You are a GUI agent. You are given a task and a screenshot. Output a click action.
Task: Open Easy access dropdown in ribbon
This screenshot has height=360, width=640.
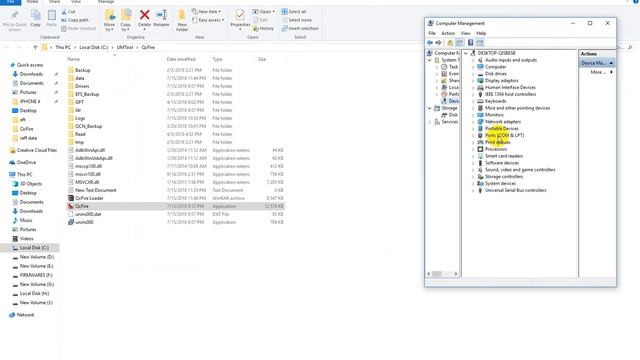pyautogui.click(x=208, y=20)
